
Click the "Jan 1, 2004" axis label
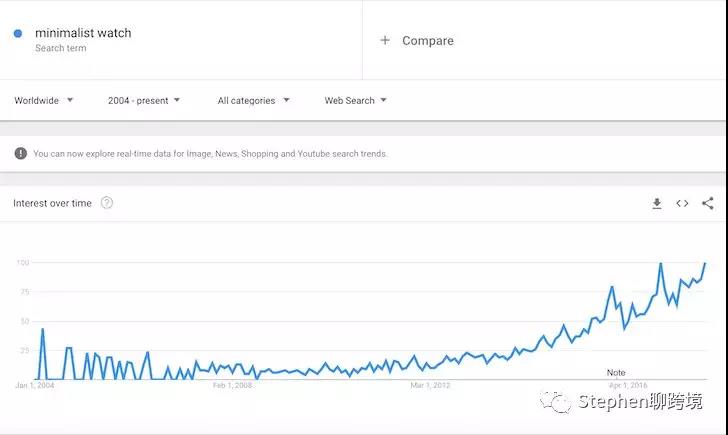tap(34, 384)
